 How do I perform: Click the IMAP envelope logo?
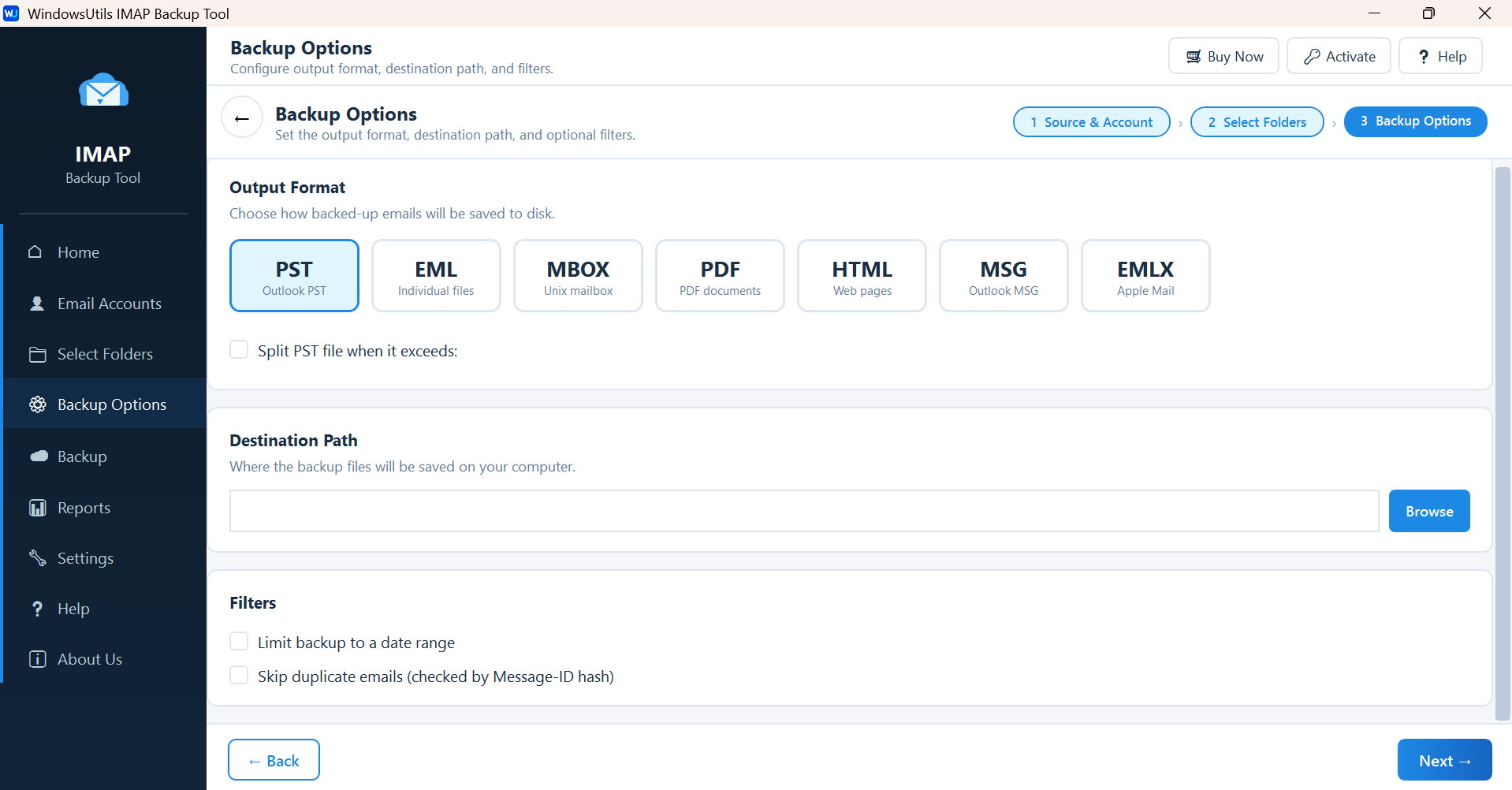(103, 91)
